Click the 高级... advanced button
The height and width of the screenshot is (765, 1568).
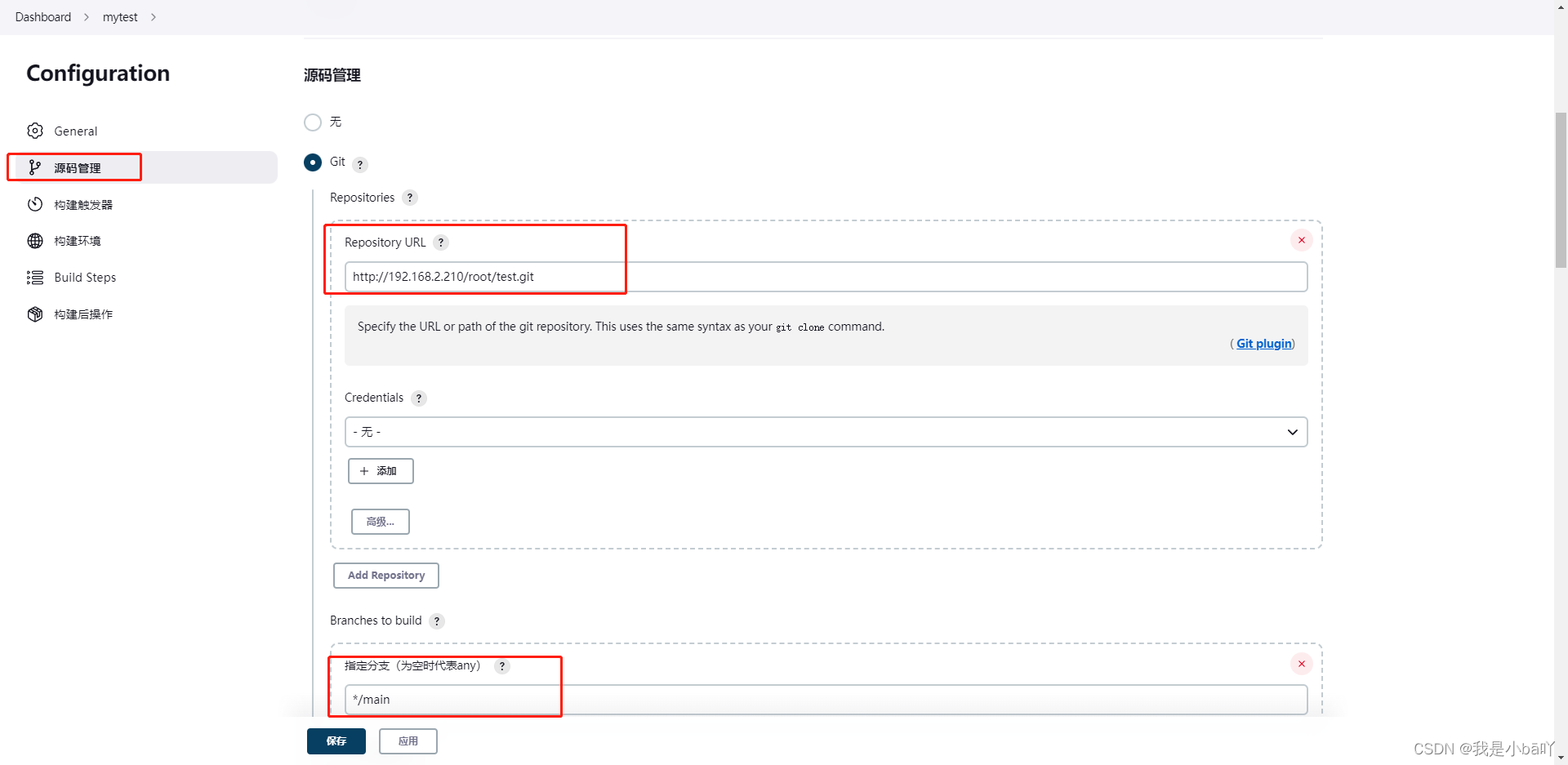click(381, 522)
